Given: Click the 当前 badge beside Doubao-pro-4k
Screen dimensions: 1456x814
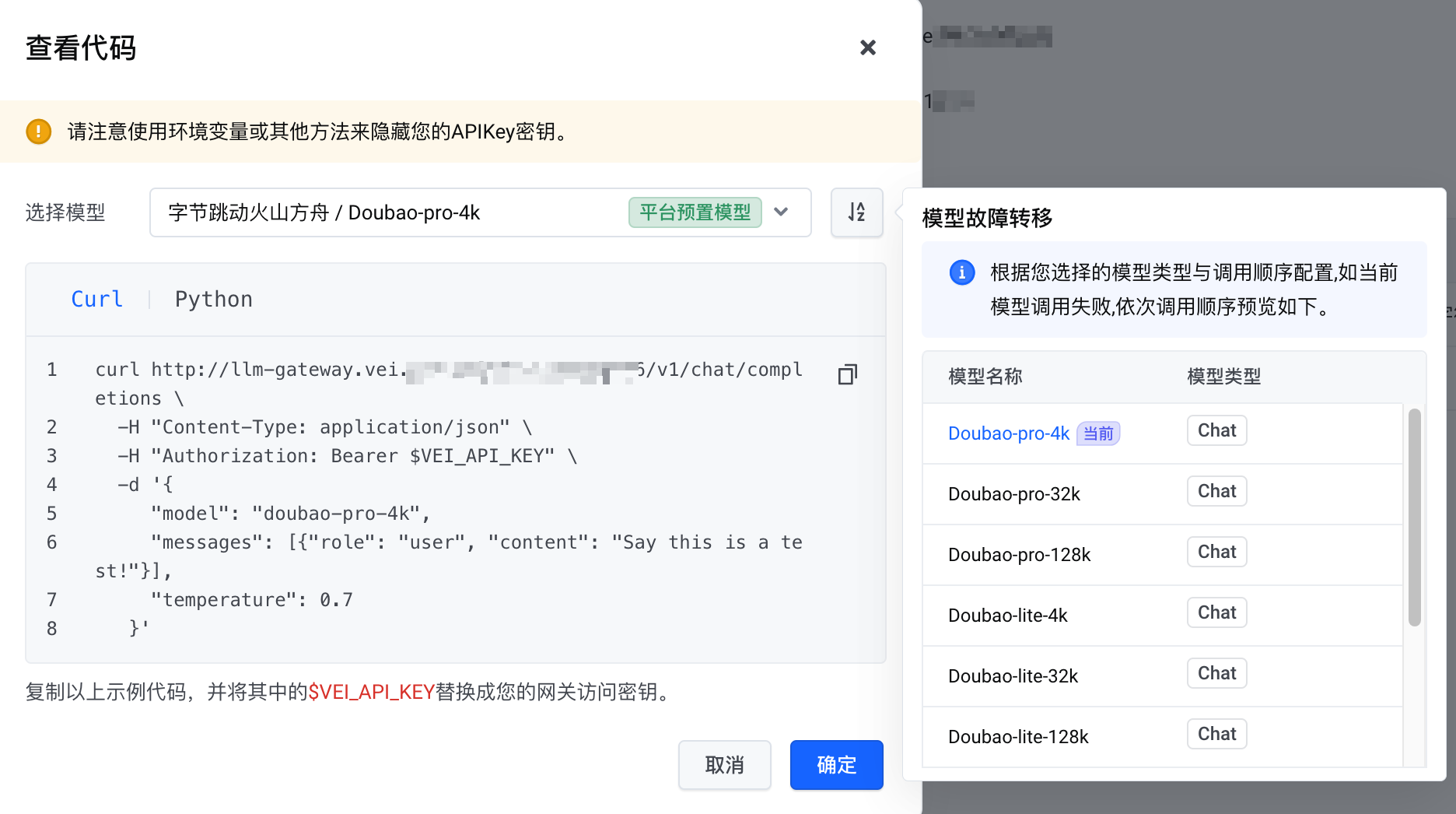Looking at the screenshot, I should coord(1098,433).
